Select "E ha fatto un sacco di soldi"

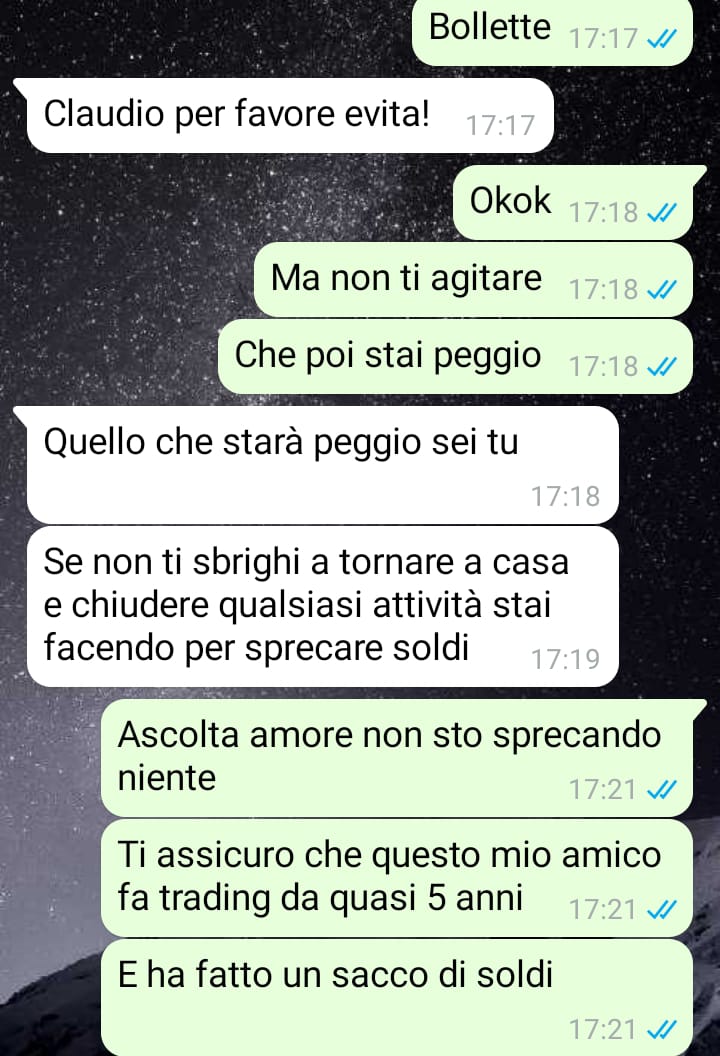pos(397,998)
